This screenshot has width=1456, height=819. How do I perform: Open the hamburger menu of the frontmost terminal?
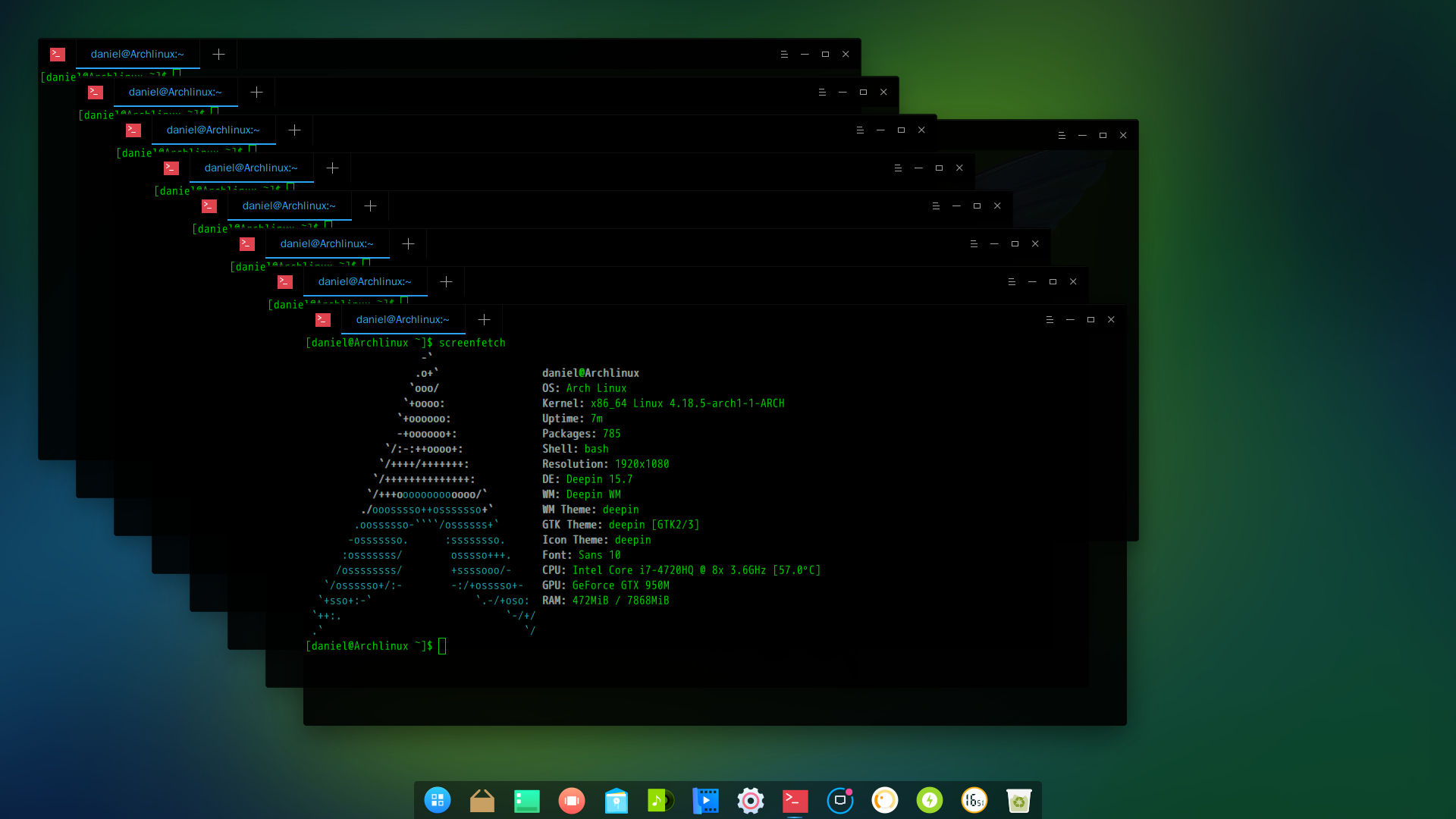[x=1050, y=320]
